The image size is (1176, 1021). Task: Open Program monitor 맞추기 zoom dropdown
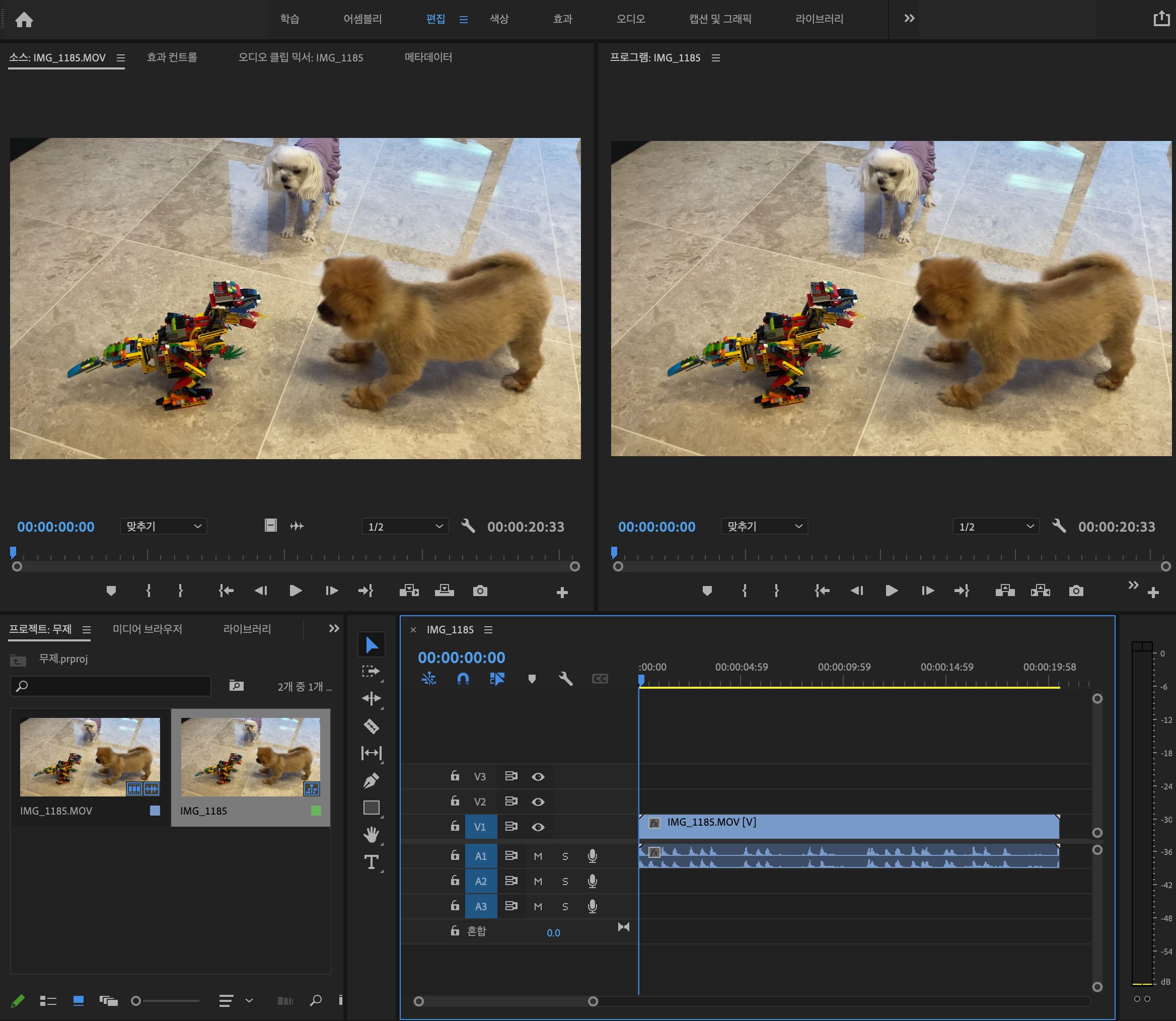[x=764, y=527]
